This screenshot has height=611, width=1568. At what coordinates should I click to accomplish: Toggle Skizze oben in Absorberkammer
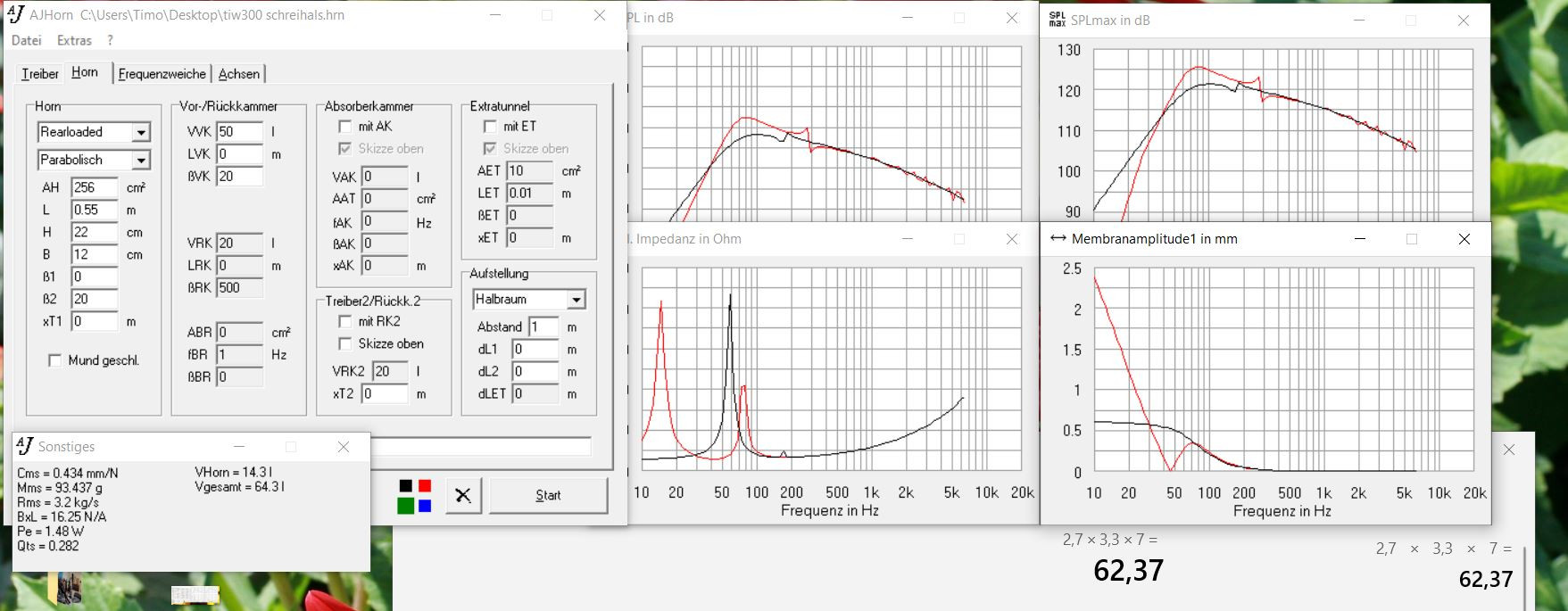tap(345, 149)
